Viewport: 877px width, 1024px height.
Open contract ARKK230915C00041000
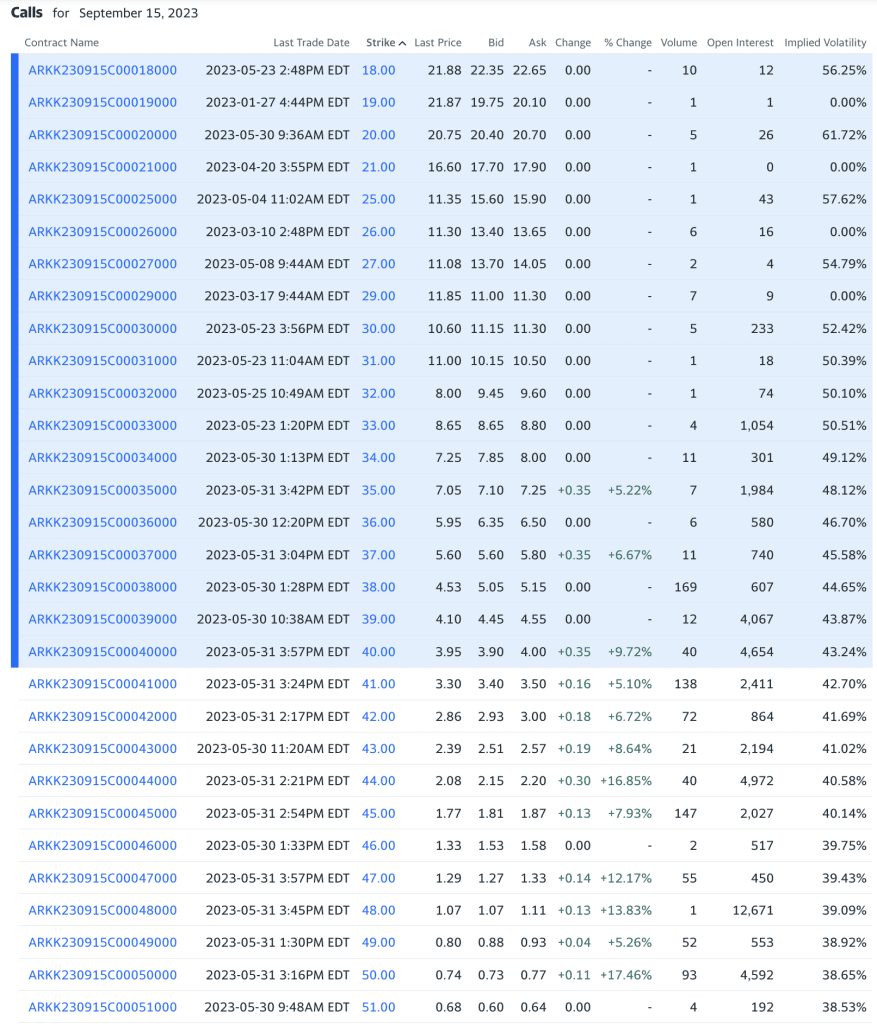coord(103,684)
